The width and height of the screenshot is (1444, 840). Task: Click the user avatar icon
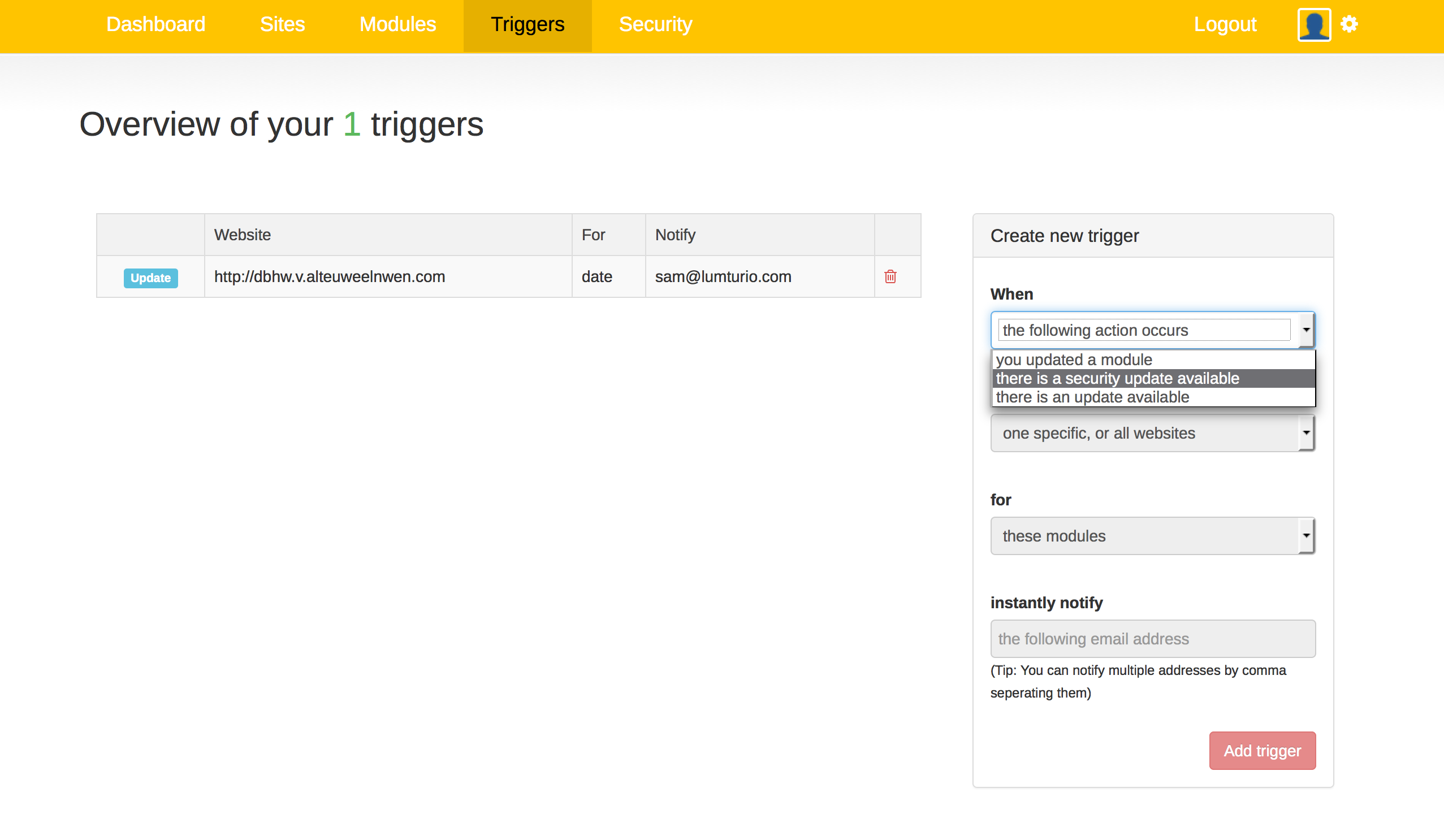1313,25
